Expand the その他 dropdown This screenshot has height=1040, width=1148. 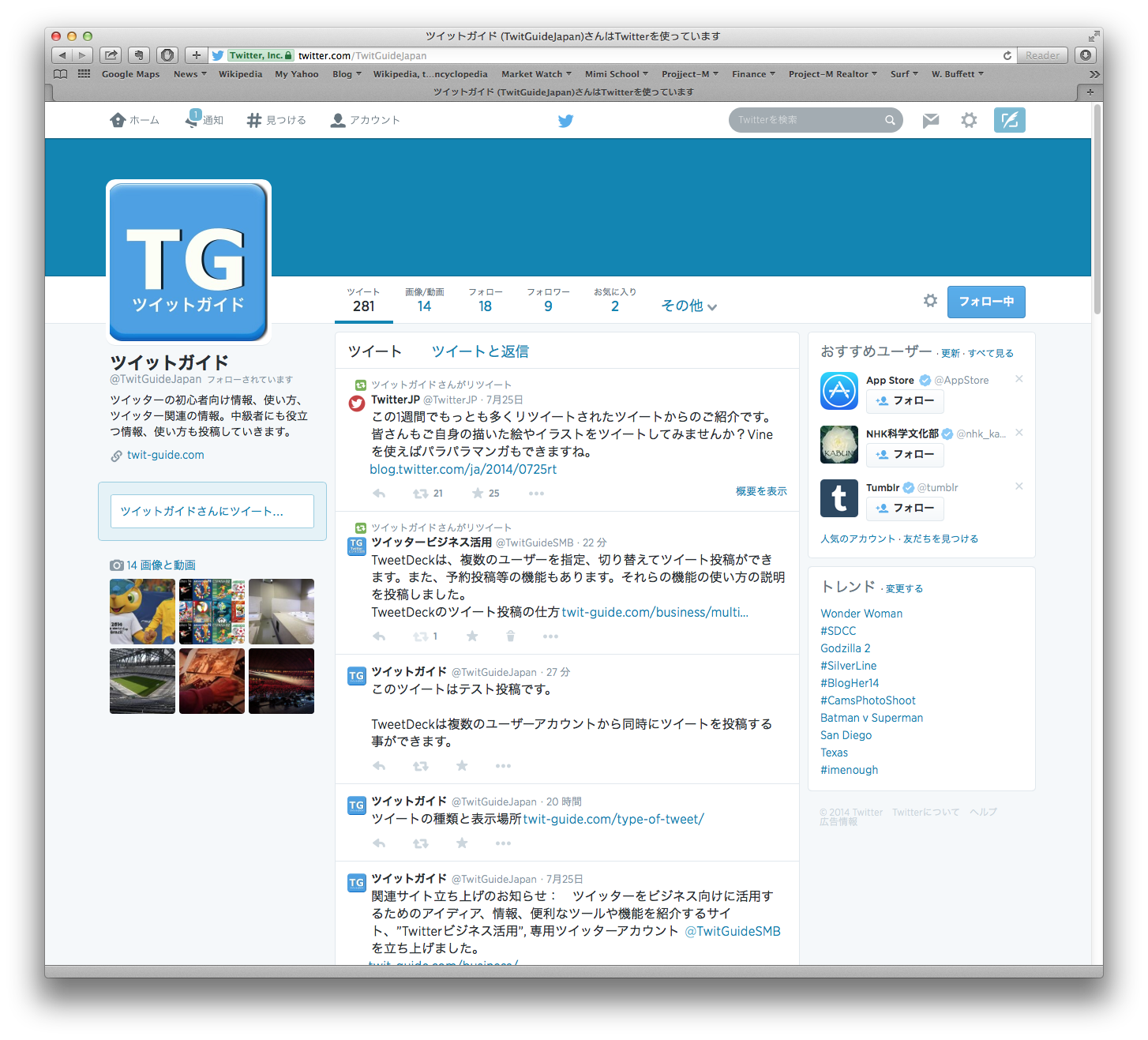(688, 306)
